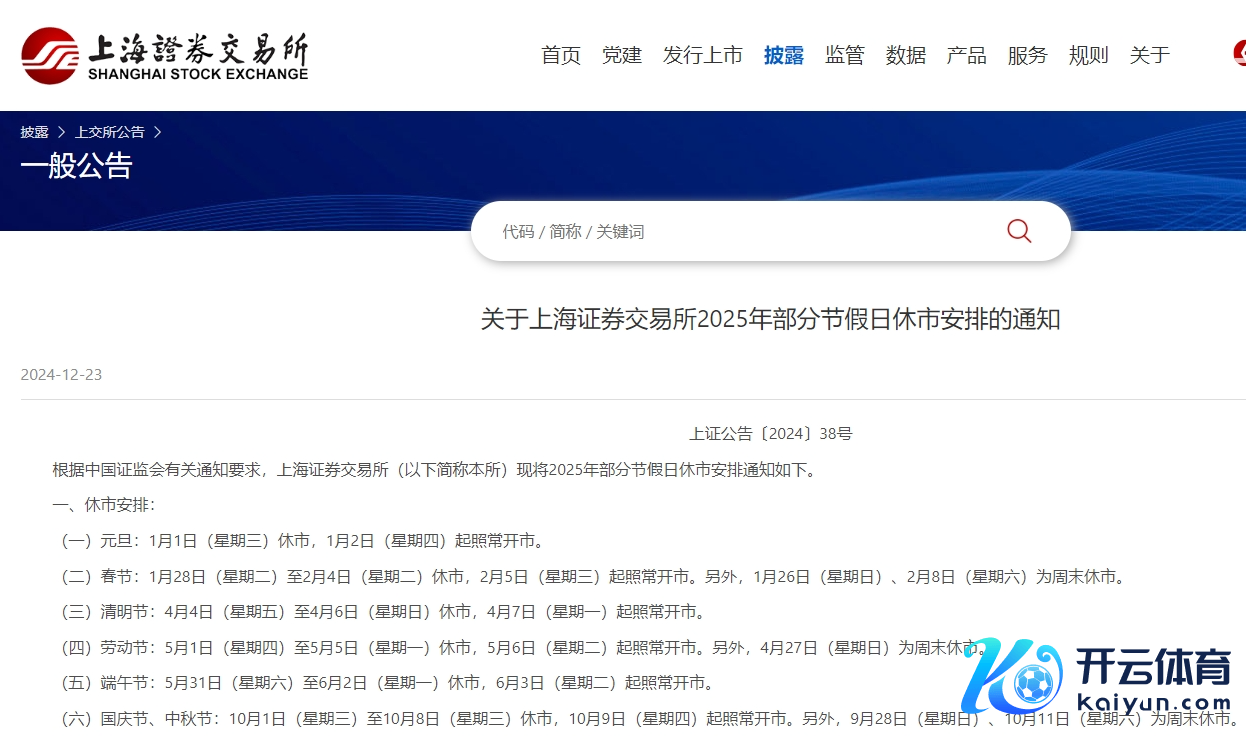Viewport: 1246px width, 736px height.
Task: Click the chevron after 上交所公告 breadcrumb
Action: point(157,132)
